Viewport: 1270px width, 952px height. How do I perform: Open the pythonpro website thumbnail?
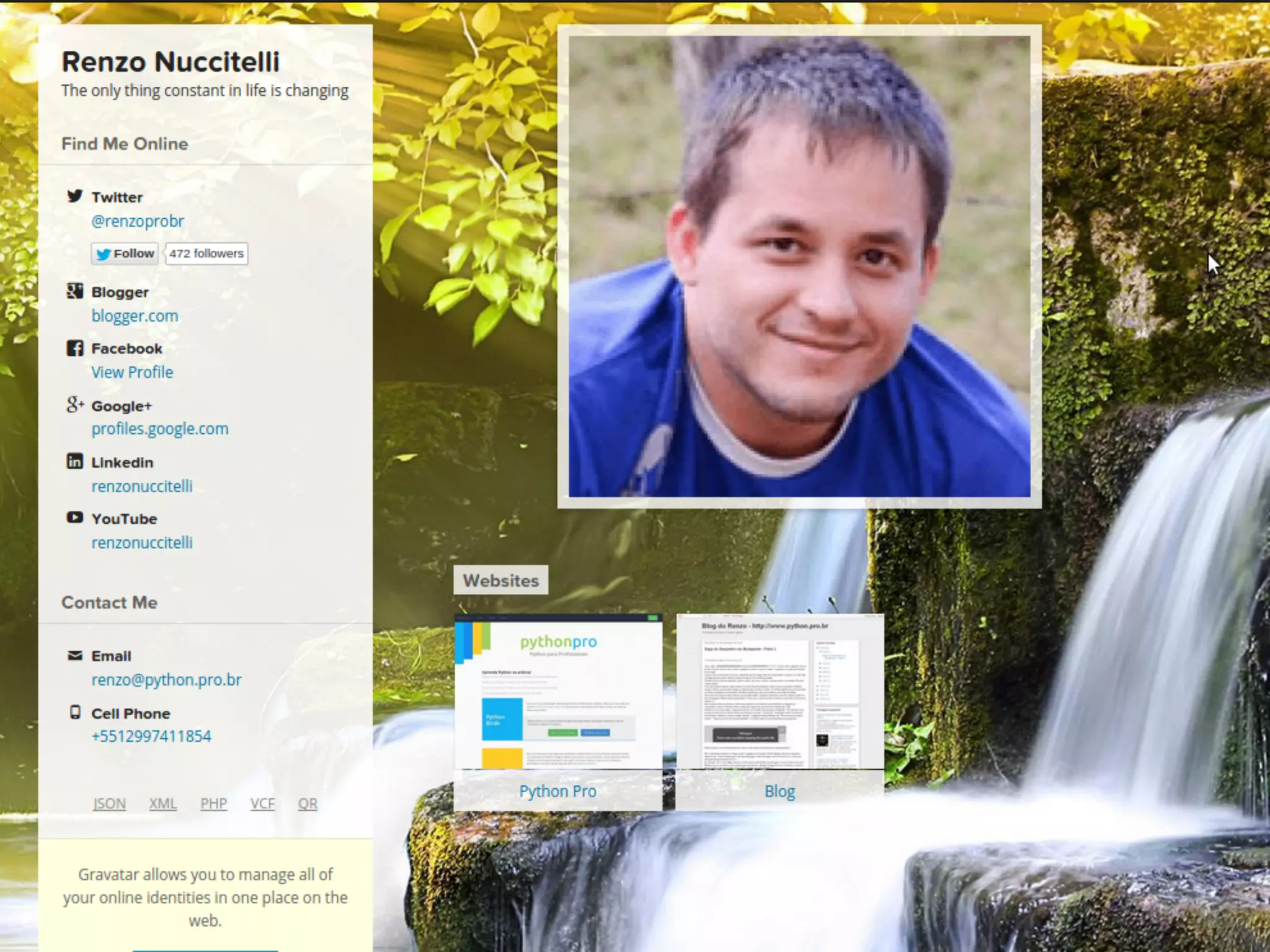pos(558,692)
